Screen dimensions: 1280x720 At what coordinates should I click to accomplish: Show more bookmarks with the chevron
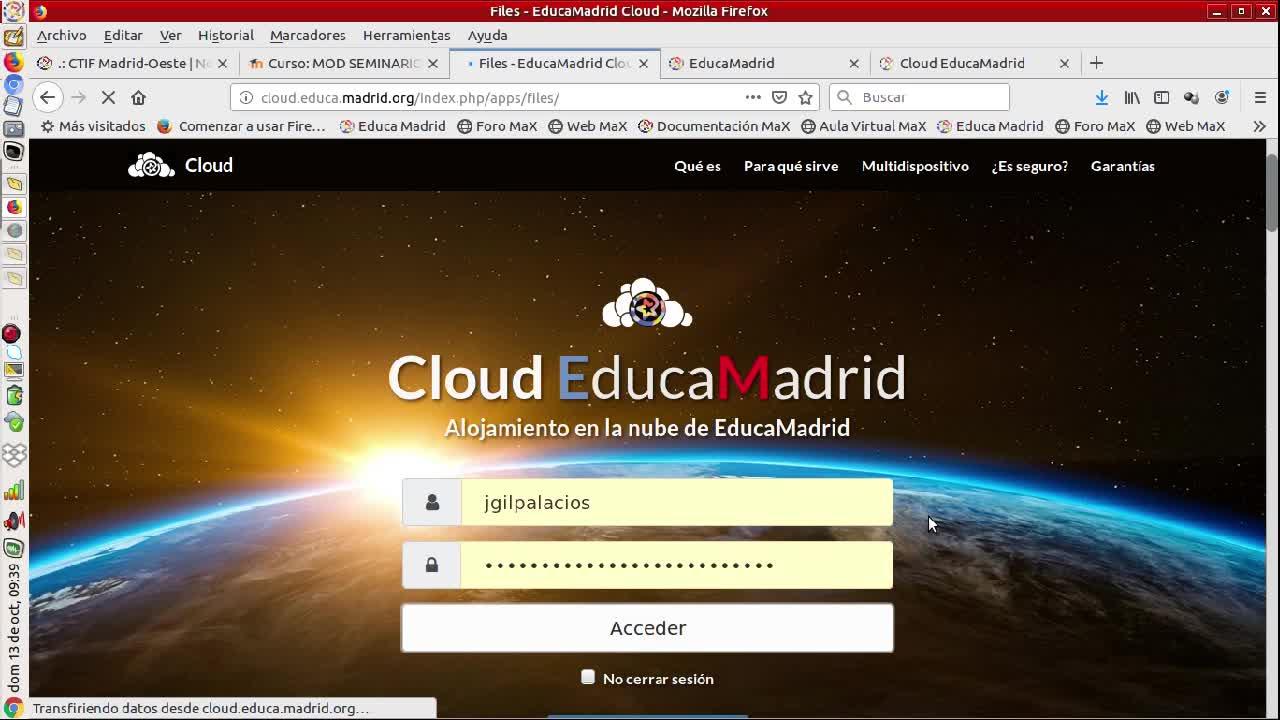(x=1259, y=126)
